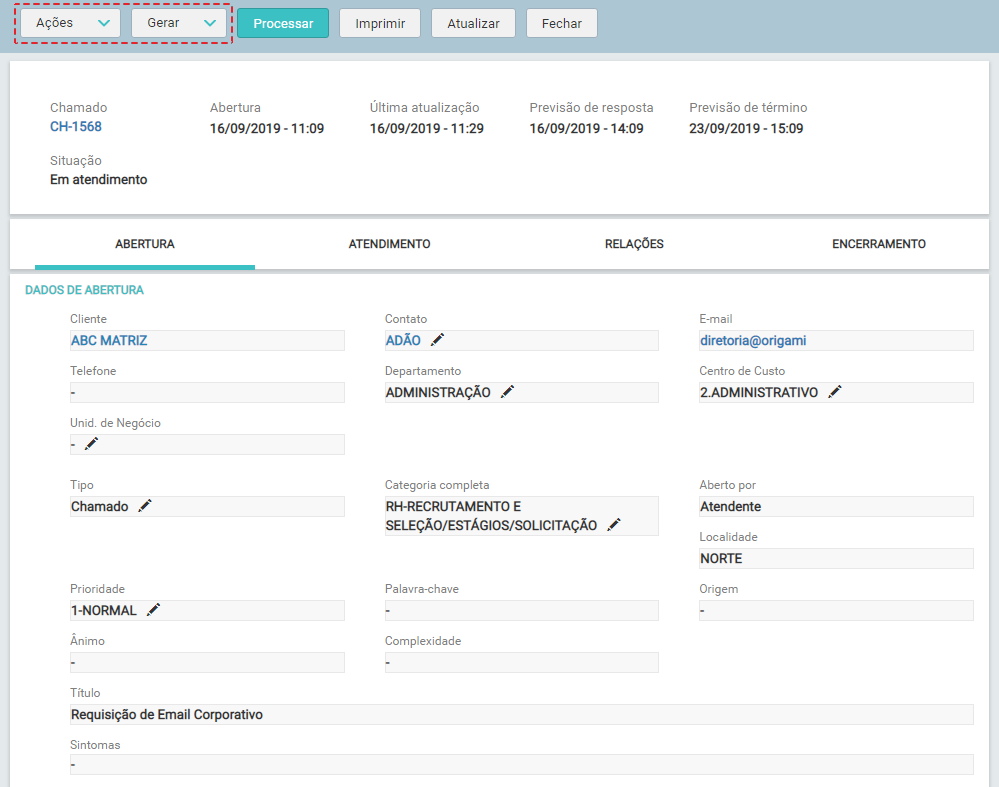Image resolution: width=999 pixels, height=787 pixels.
Task: Click Previsão de término 23/09/2019 - 15:09
Action: [x=746, y=129]
